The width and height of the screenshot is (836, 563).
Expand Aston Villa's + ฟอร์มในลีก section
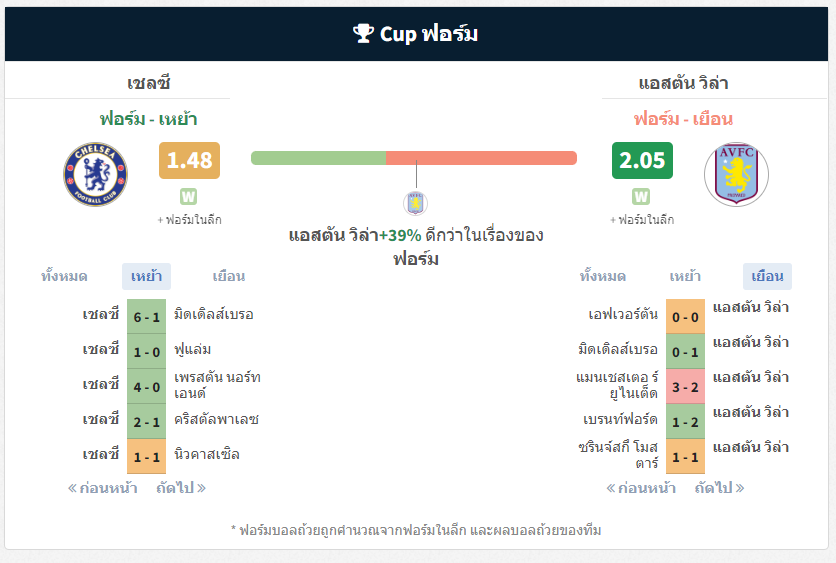point(642,220)
